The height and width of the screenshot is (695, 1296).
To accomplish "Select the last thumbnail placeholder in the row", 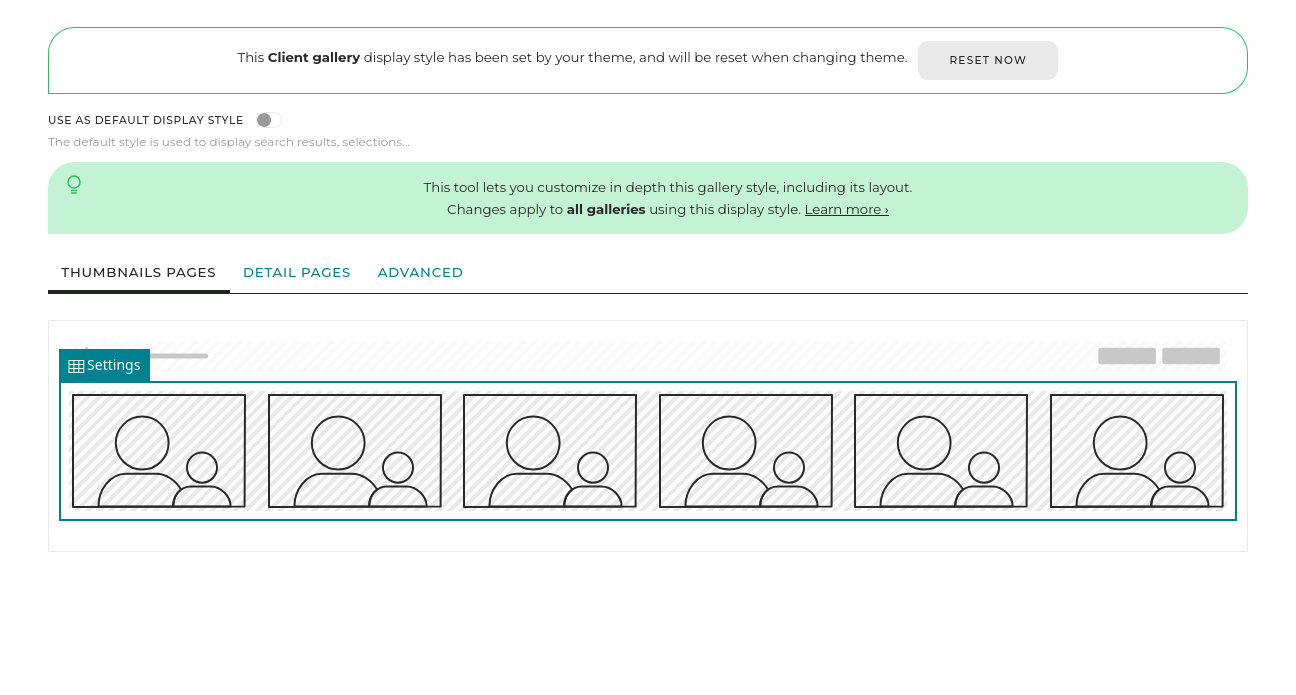I will [x=1136, y=450].
